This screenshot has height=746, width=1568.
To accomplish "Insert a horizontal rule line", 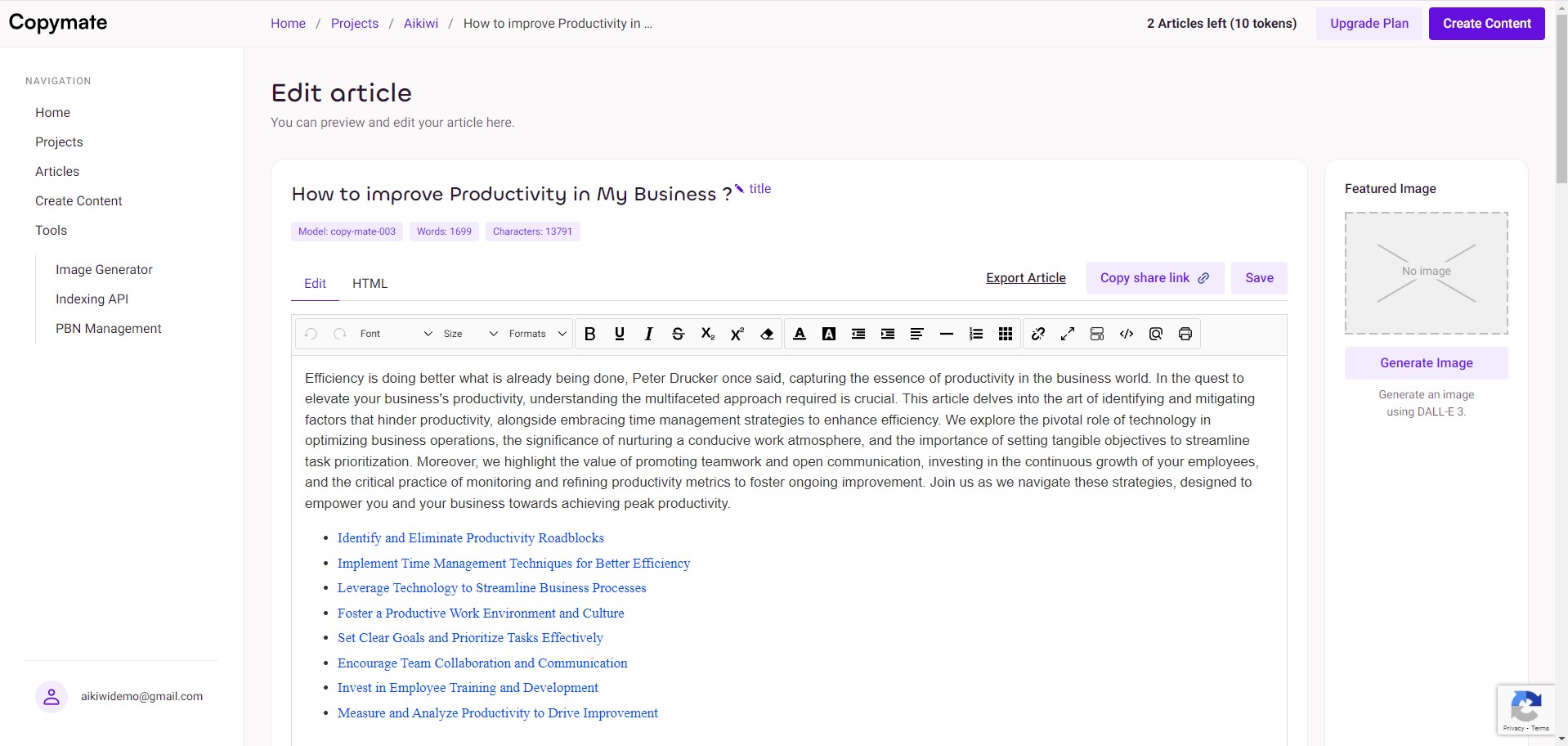I will click(x=947, y=334).
